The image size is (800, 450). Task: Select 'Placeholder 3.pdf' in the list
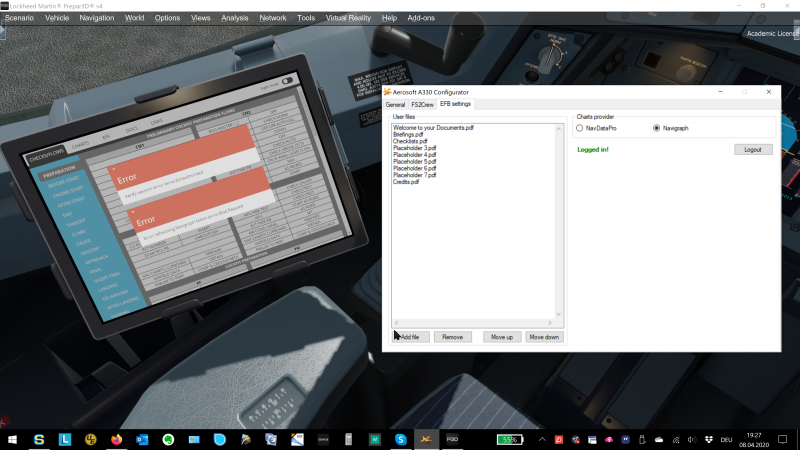(x=415, y=148)
